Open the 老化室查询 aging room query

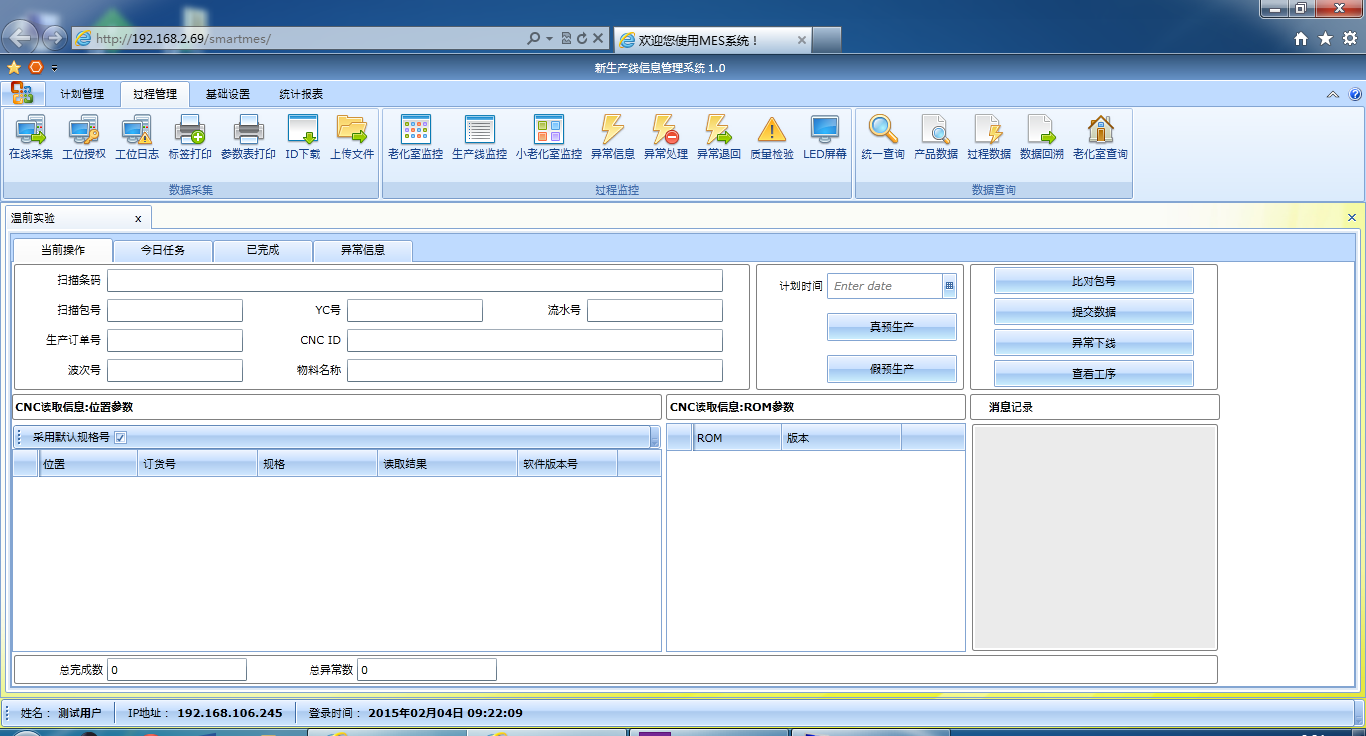coord(1100,137)
